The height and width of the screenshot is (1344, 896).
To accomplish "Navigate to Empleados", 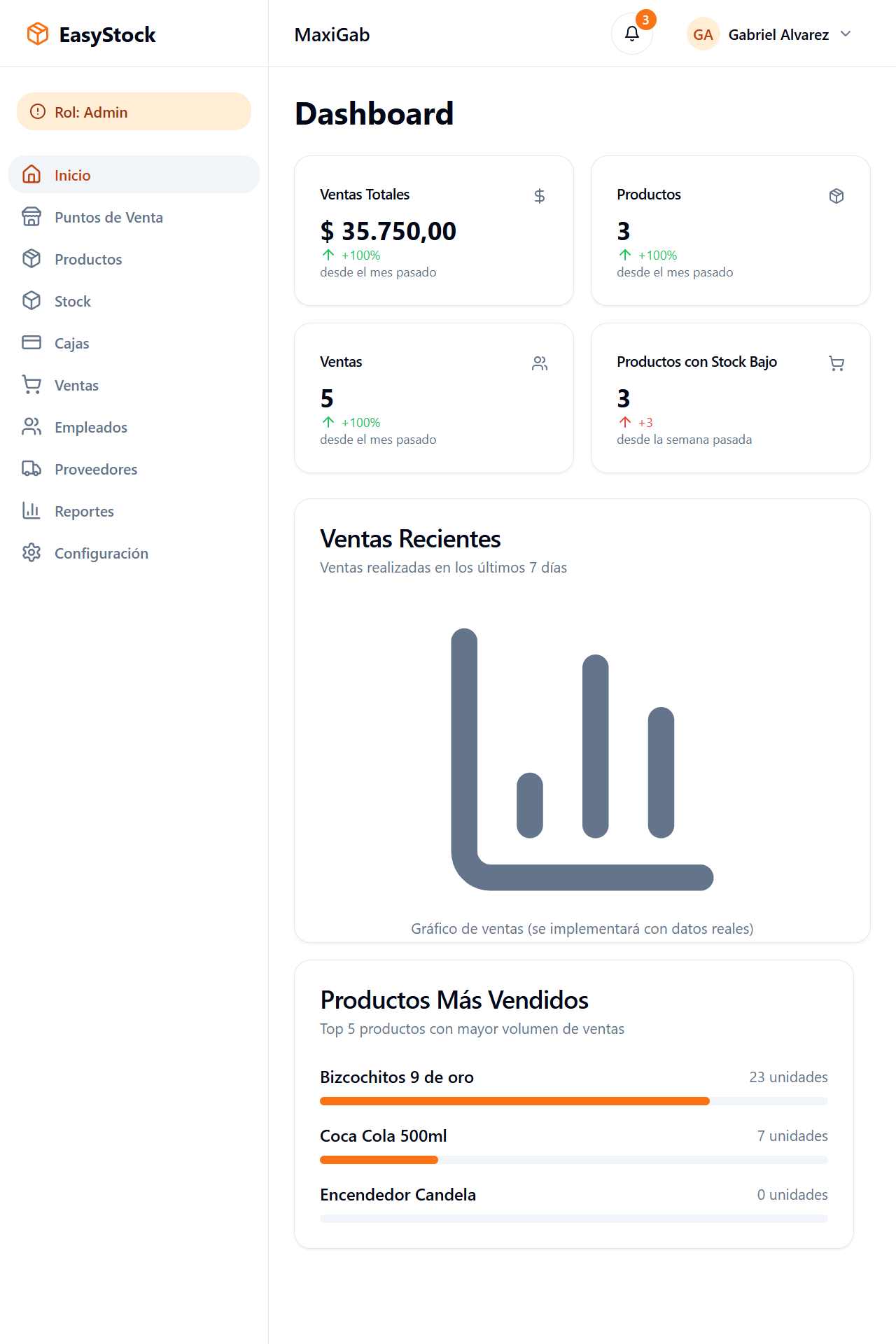I will coord(91,428).
